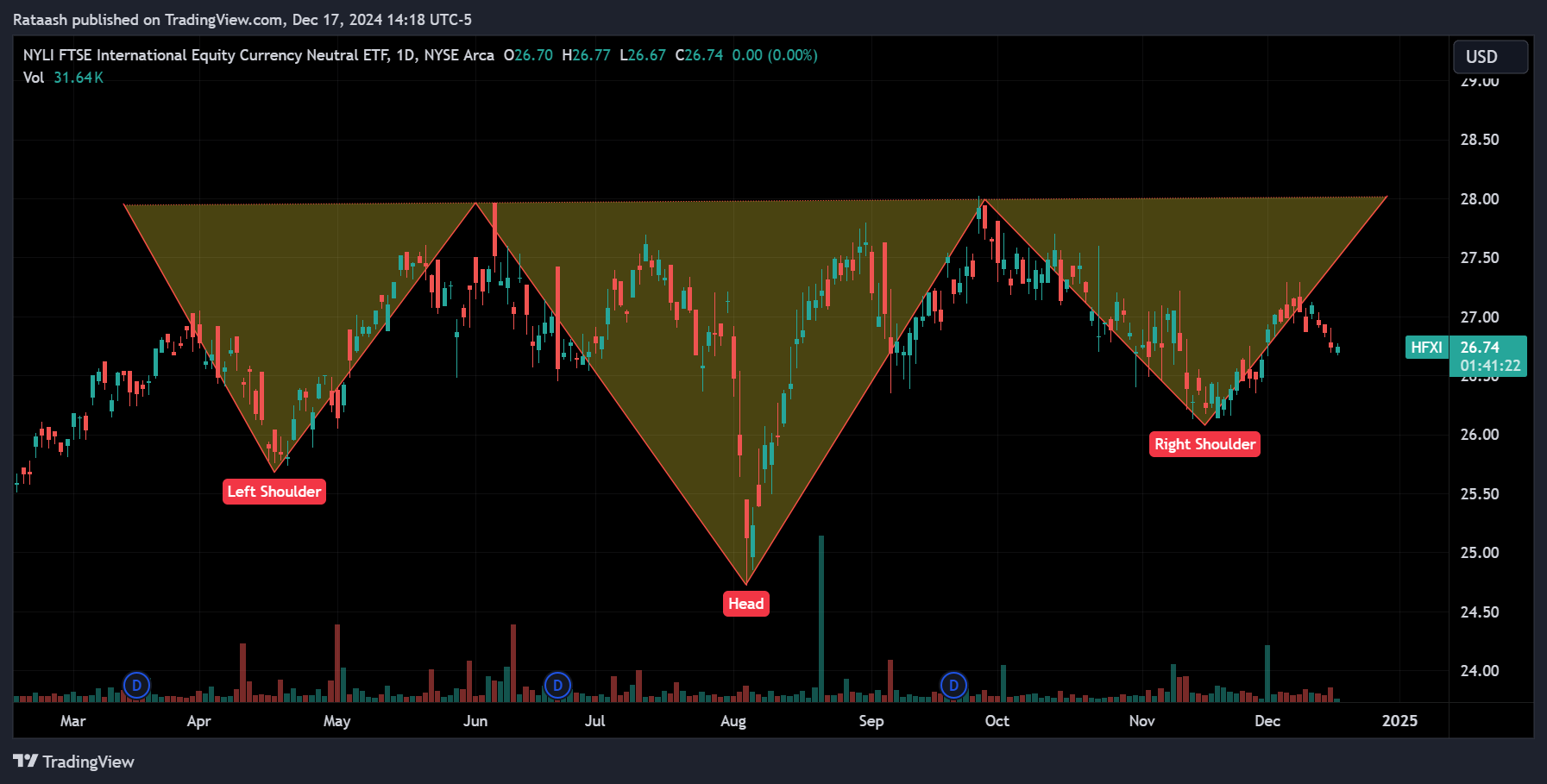1547x784 pixels.
Task: Click the tall green volume bar in early December
Action: 1267,673
